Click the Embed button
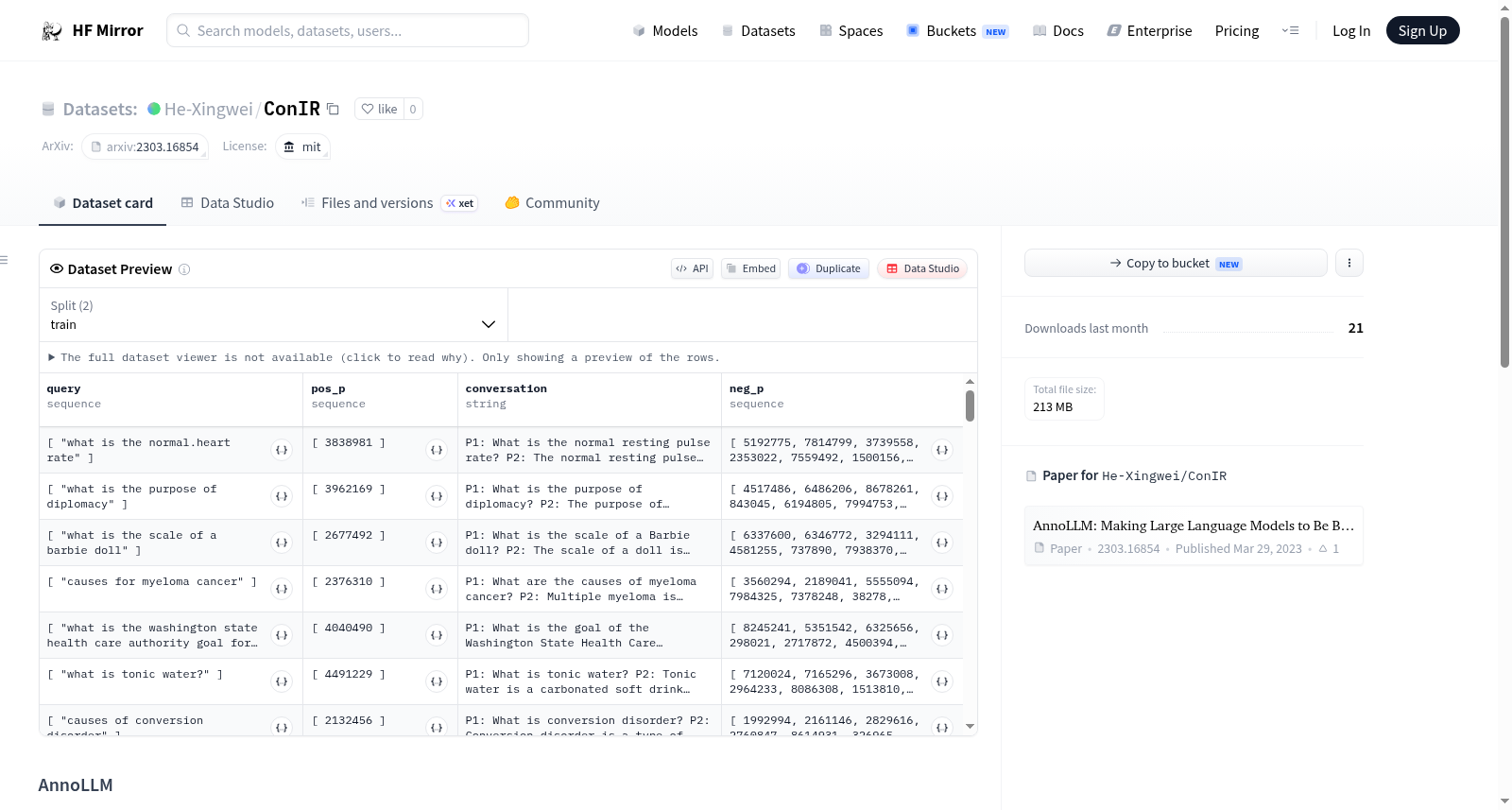 click(x=751, y=268)
